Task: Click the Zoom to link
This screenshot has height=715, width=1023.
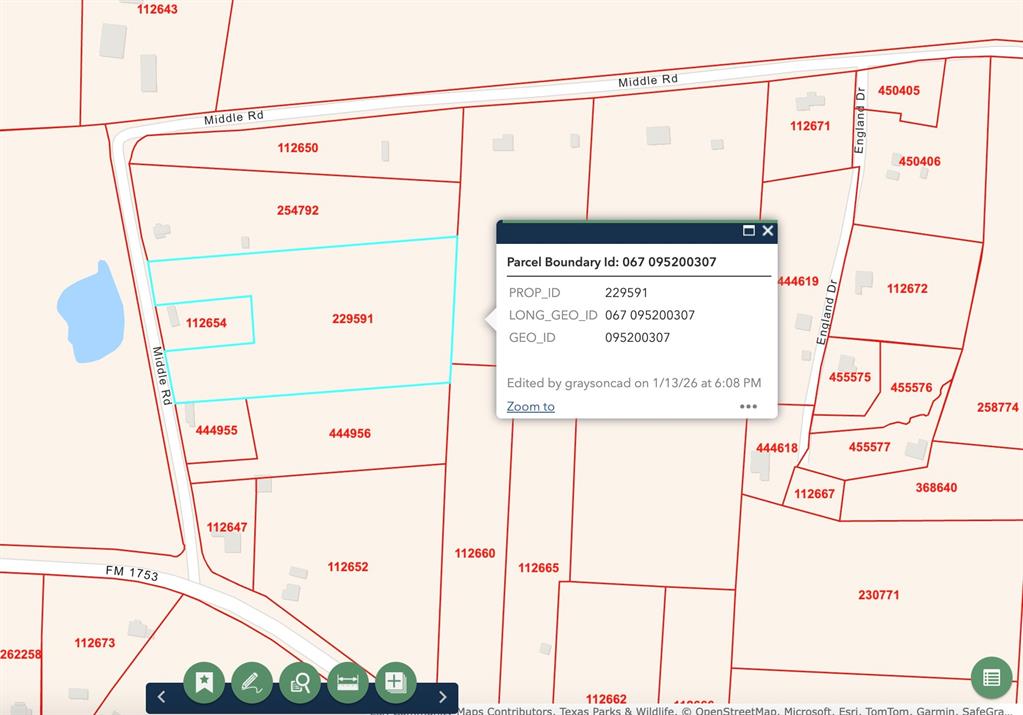Action: [530, 407]
